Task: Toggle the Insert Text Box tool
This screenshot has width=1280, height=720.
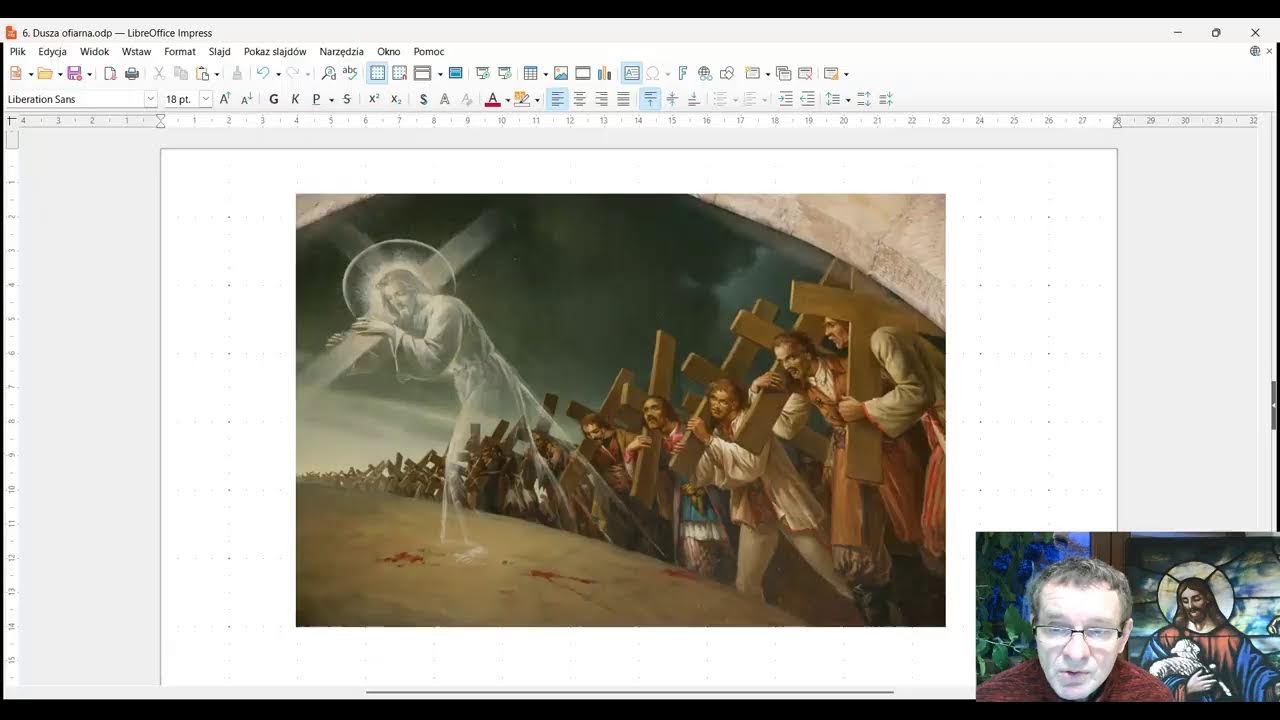Action: click(x=631, y=73)
